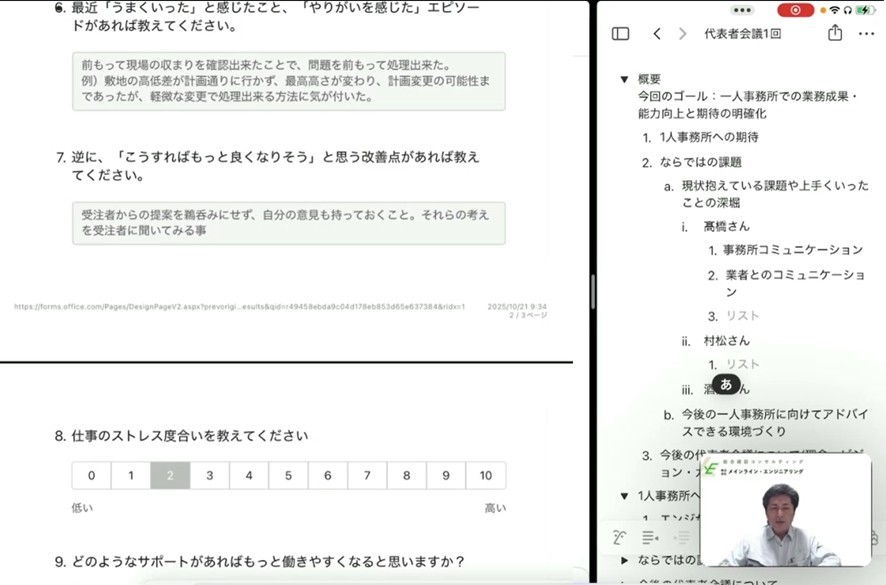Viewport: 886px width, 585px height.
Task: Open the share sheet icon
Action: pyautogui.click(x=835, y=34)
